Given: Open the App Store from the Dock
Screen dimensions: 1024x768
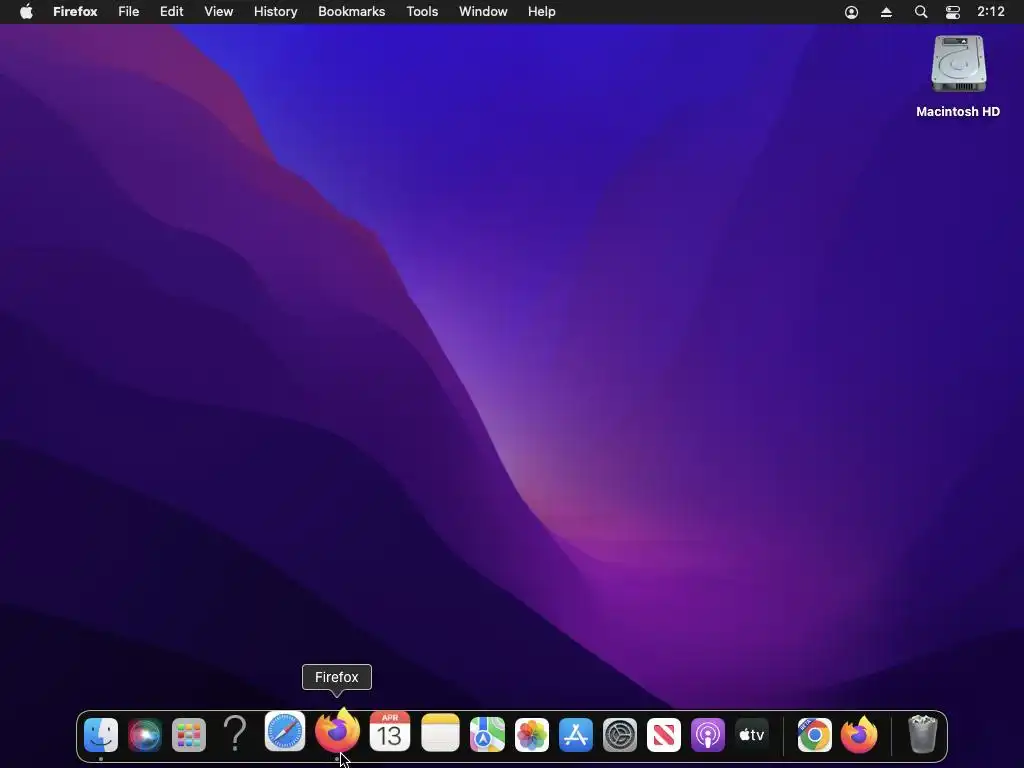Looking at the screenshot, I should point(576,735).
